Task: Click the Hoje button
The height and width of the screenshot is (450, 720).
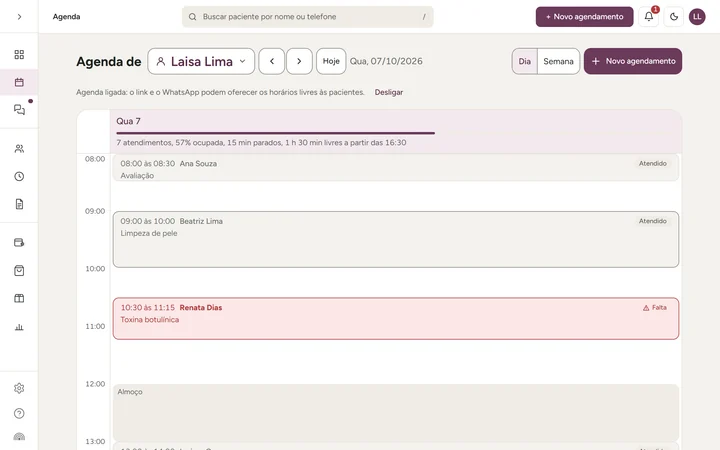Action: [x=331, y=61]
